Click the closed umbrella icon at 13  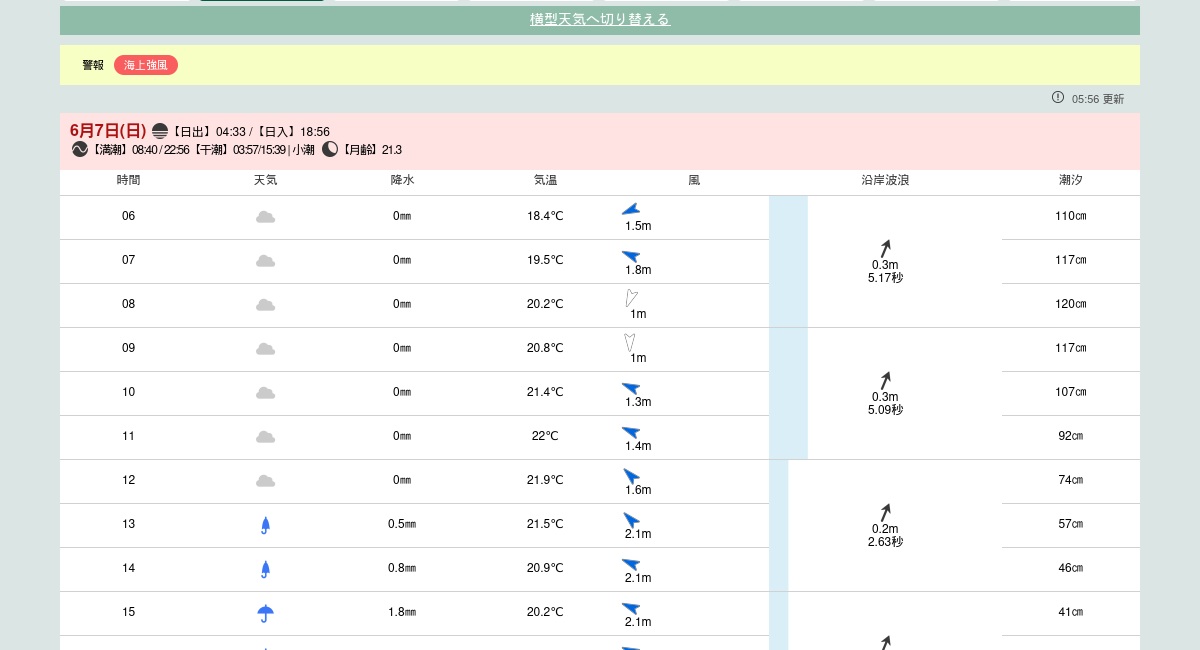coord(265,525)
